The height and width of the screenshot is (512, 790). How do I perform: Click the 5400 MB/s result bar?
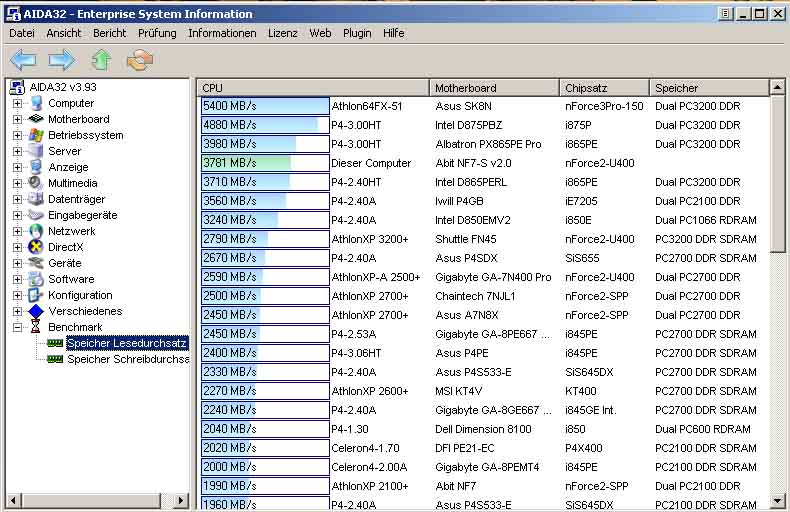point(265,106)
